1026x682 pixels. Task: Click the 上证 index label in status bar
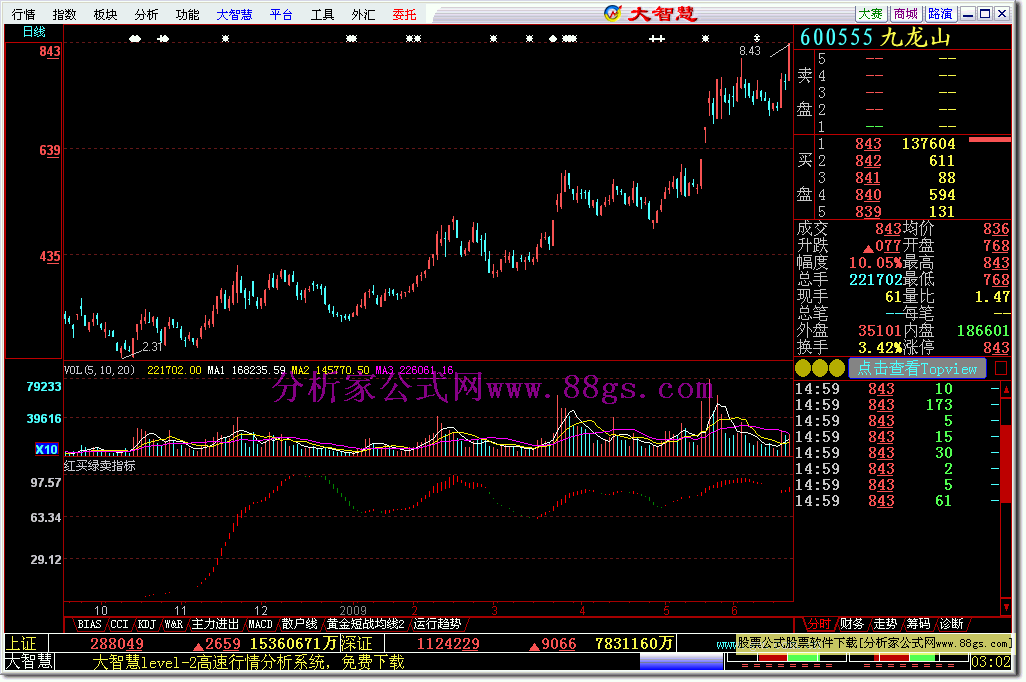[21, 644]
